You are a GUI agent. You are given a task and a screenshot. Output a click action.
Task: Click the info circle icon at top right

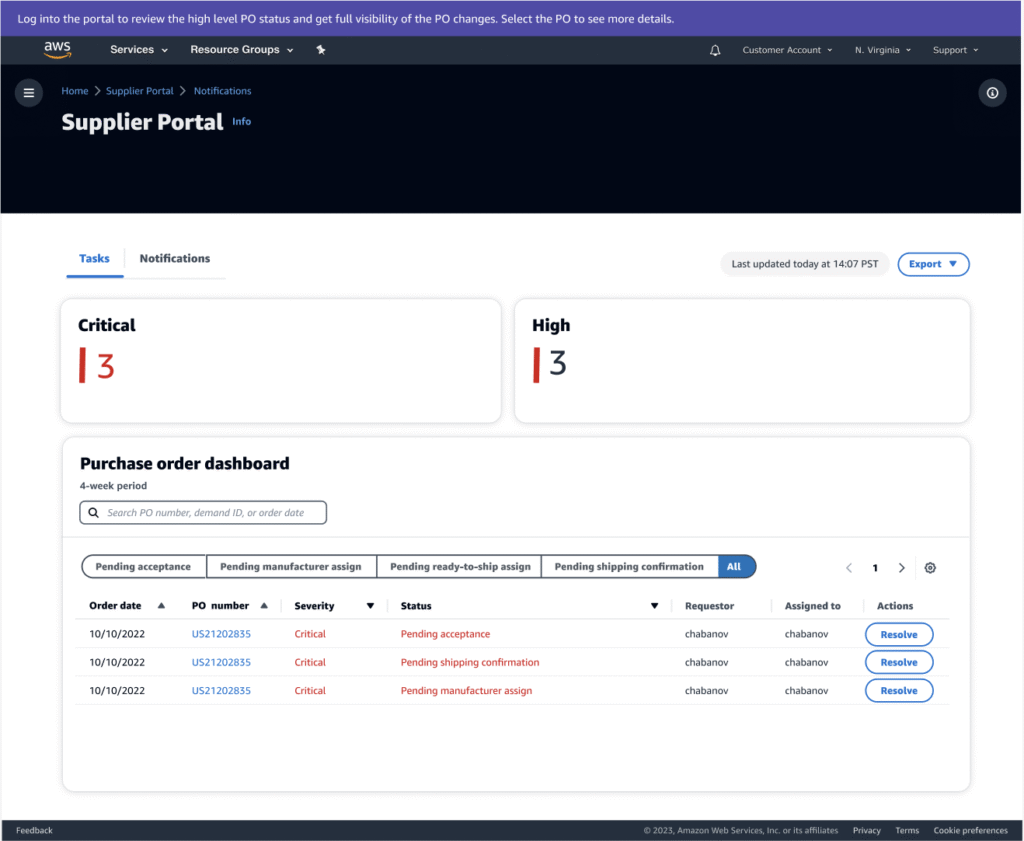[x=992, y=93]
